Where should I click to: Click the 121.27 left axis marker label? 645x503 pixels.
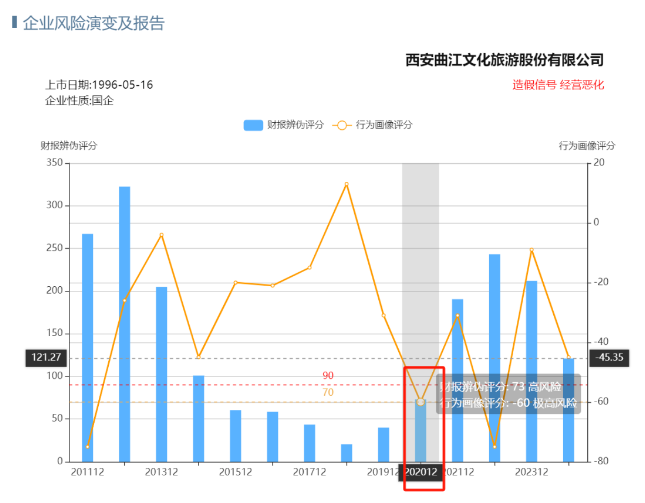pyautogui.click(x=46, y=358)
